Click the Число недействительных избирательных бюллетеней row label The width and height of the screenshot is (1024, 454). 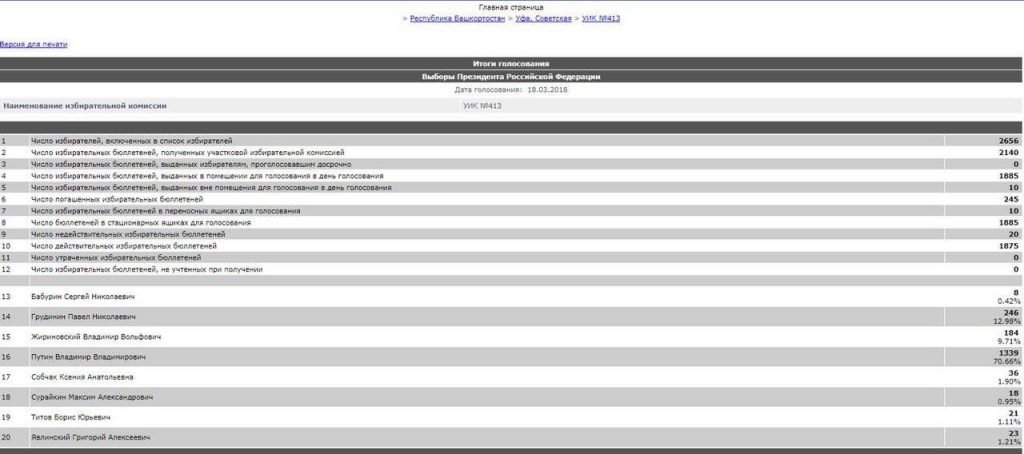[127, 234]
